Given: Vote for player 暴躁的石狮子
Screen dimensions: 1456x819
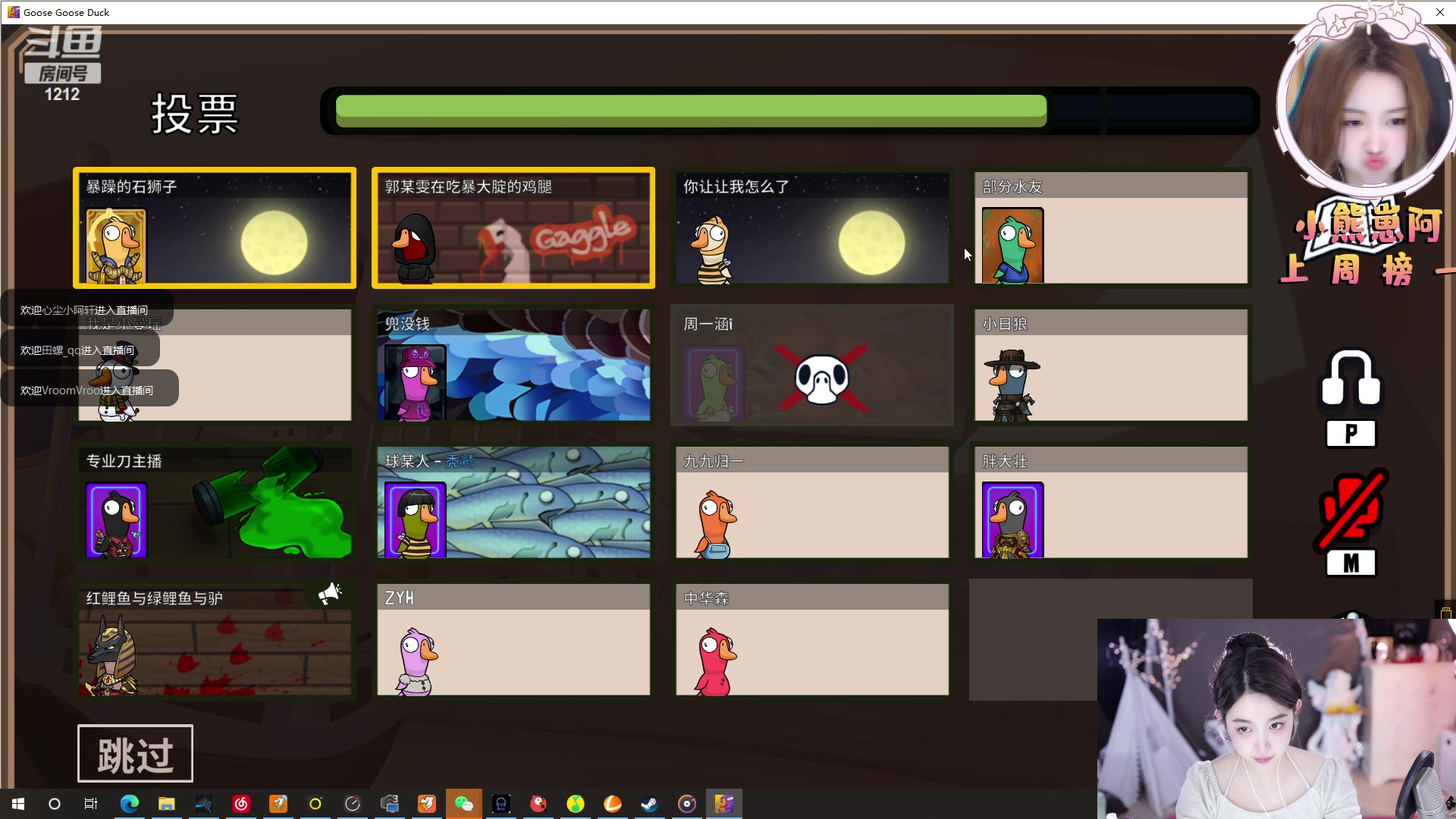Looking at the screenshot, I should point(215,227).
